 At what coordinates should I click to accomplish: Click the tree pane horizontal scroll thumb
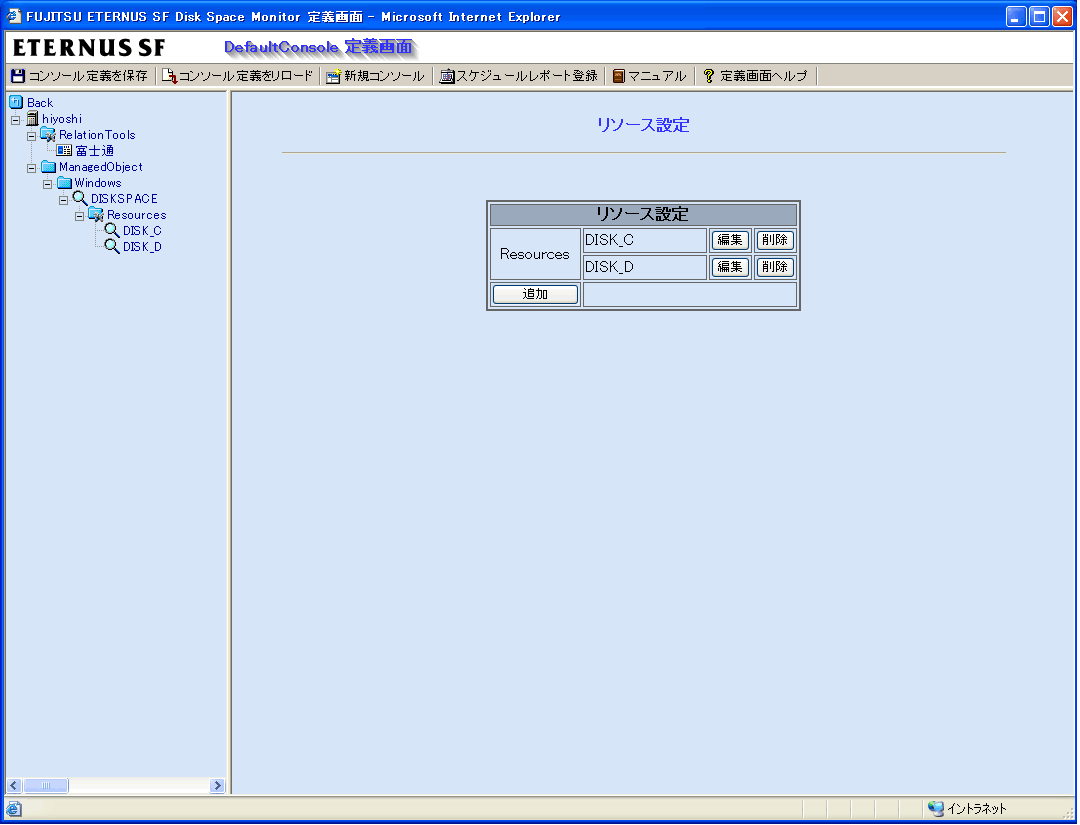pyautogui.click(x=45, y=785)
